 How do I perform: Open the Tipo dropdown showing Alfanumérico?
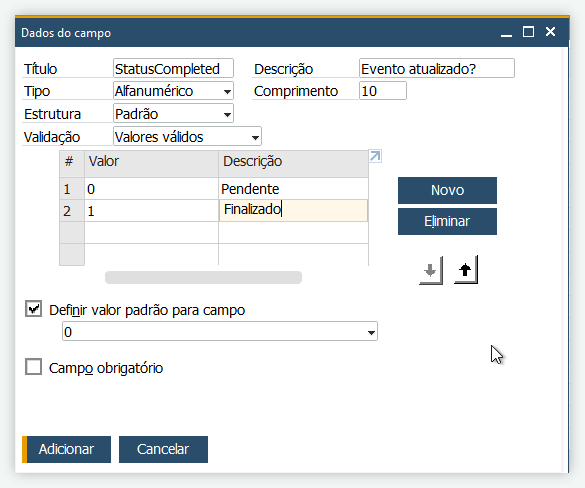pos(173,91)
